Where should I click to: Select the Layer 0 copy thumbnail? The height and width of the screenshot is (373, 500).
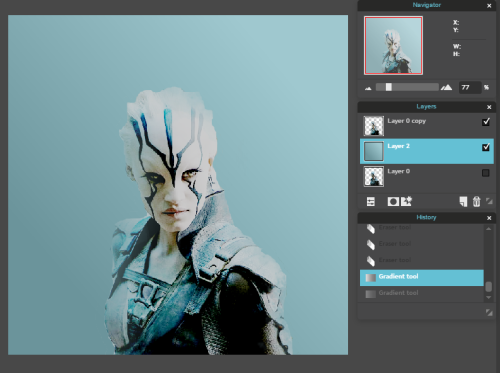point(373,126)
